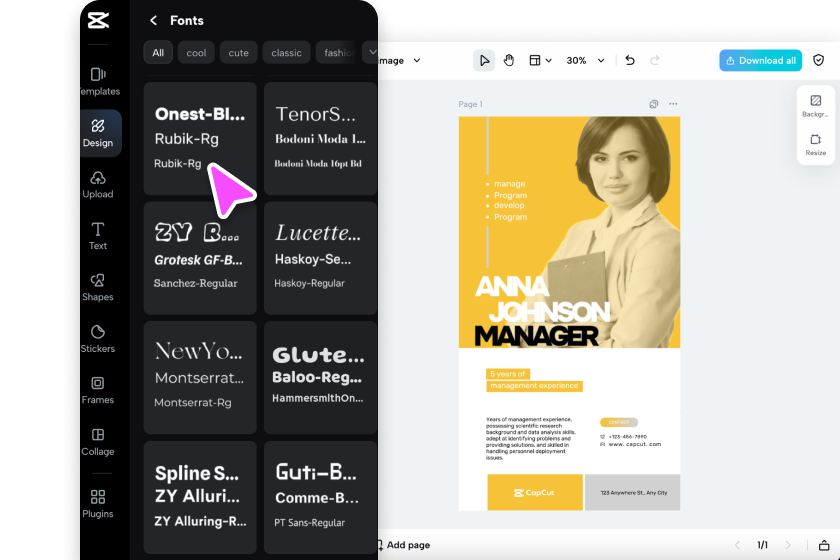Open the image dropdown in top bar
The width and height of the screenshot is (840, 560).
(x=399, y=61)
